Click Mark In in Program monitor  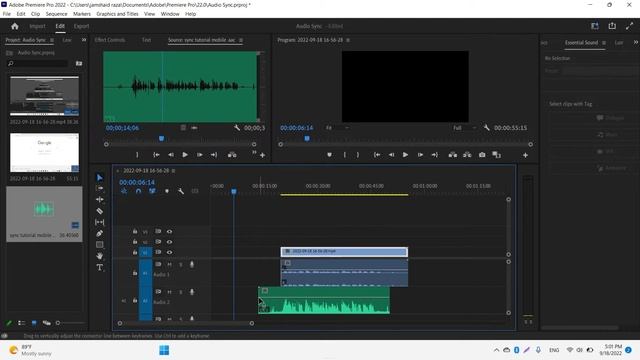[x=344, y=155]
